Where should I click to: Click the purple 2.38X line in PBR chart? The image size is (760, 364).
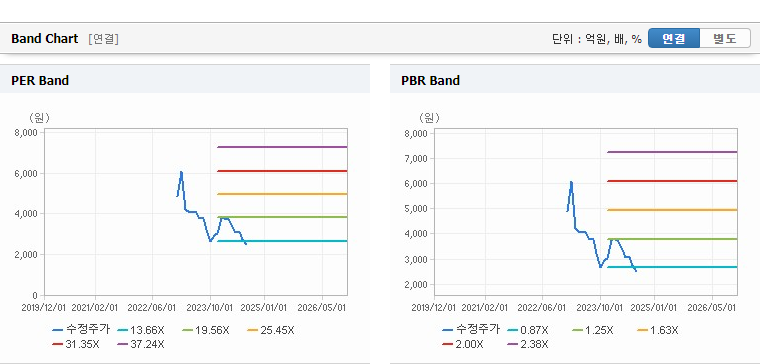pos(672,152)
